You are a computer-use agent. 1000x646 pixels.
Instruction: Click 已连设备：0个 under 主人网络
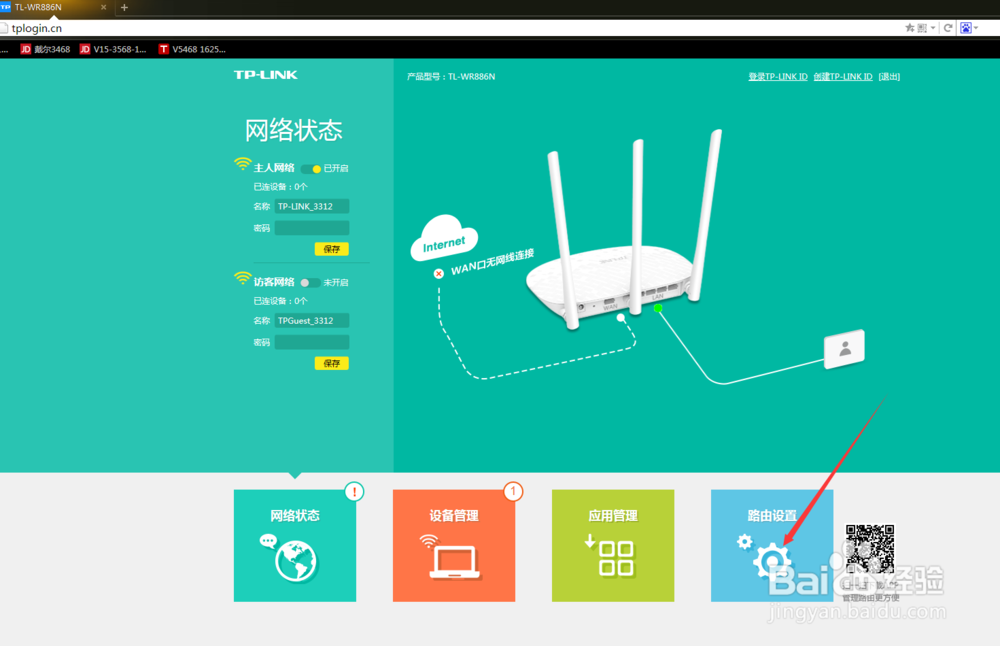pos(281,187)
